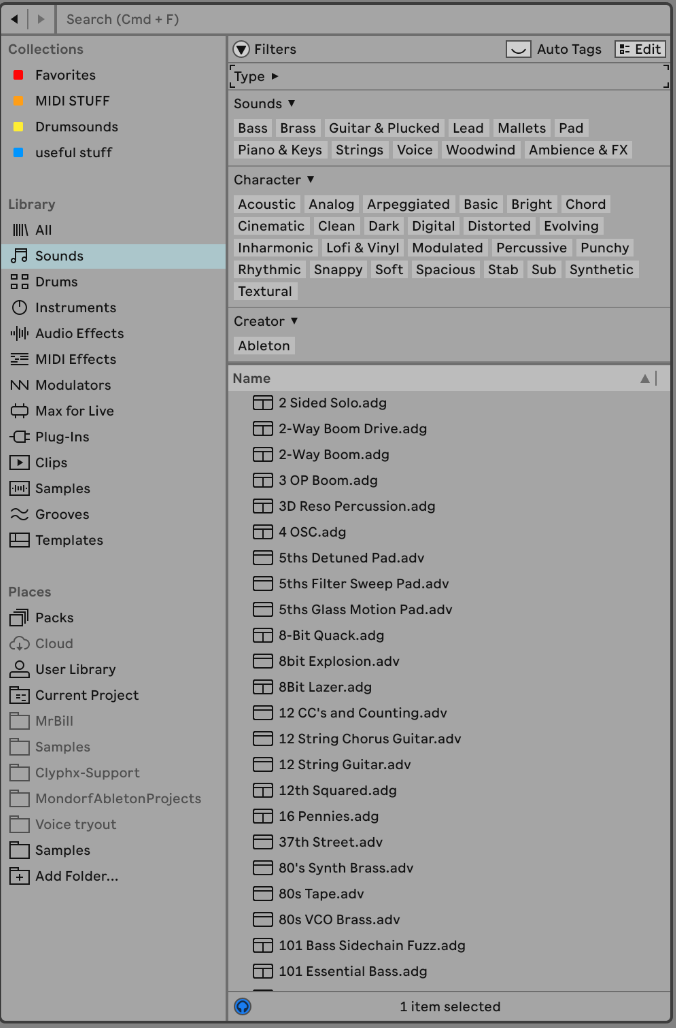This screenshot has width=676, height=1028.
Task: Click the Auto Tags button
Action: tap(555, 49)
